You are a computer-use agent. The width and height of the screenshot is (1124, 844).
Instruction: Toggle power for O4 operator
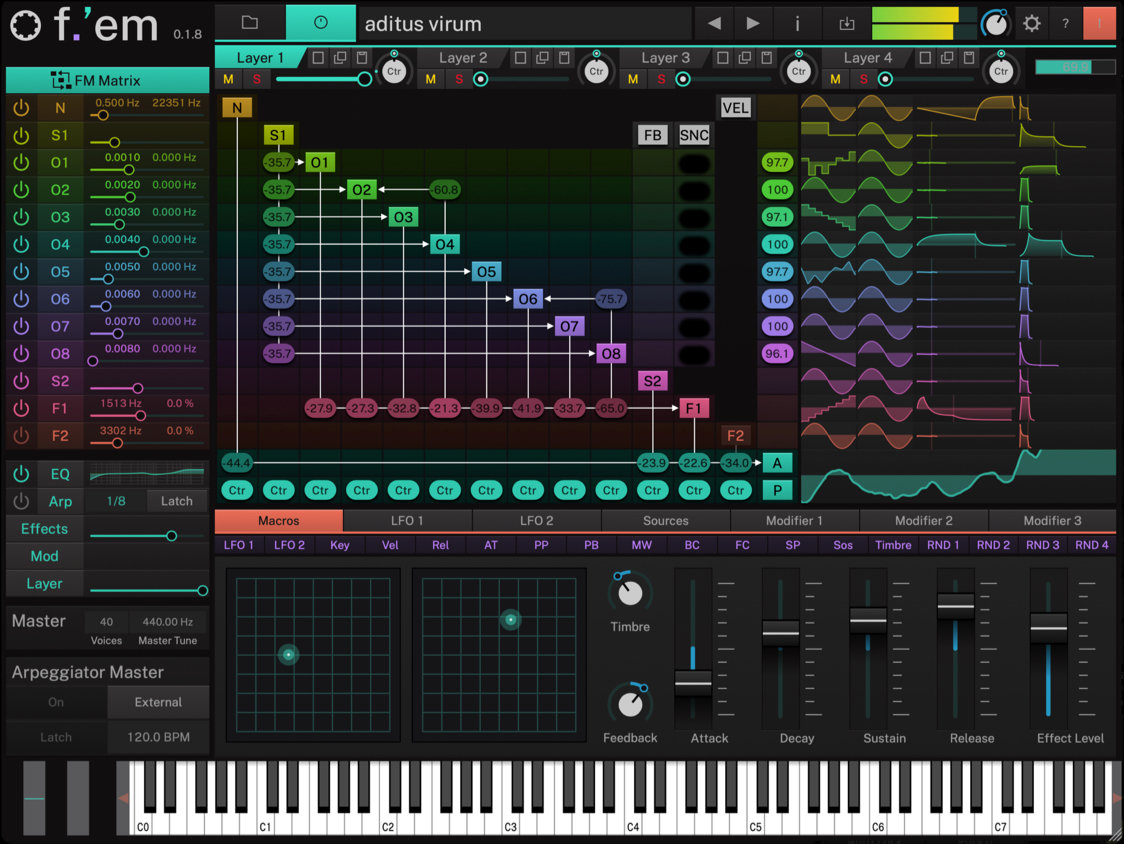pos(21,245)
